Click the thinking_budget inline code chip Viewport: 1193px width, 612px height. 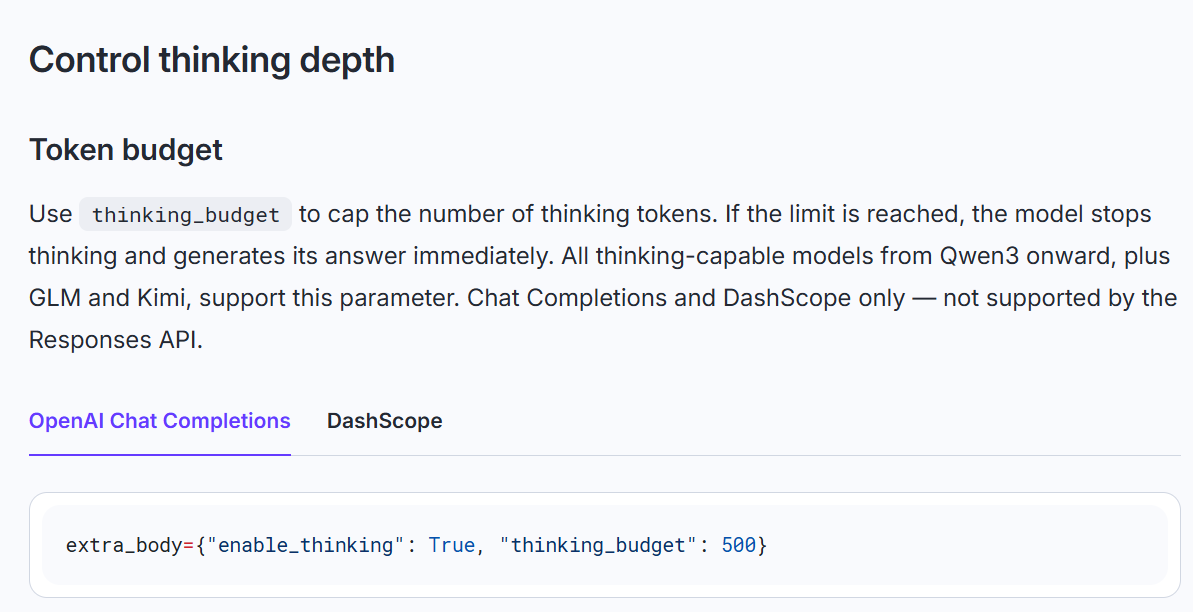(x=186, y=215)
